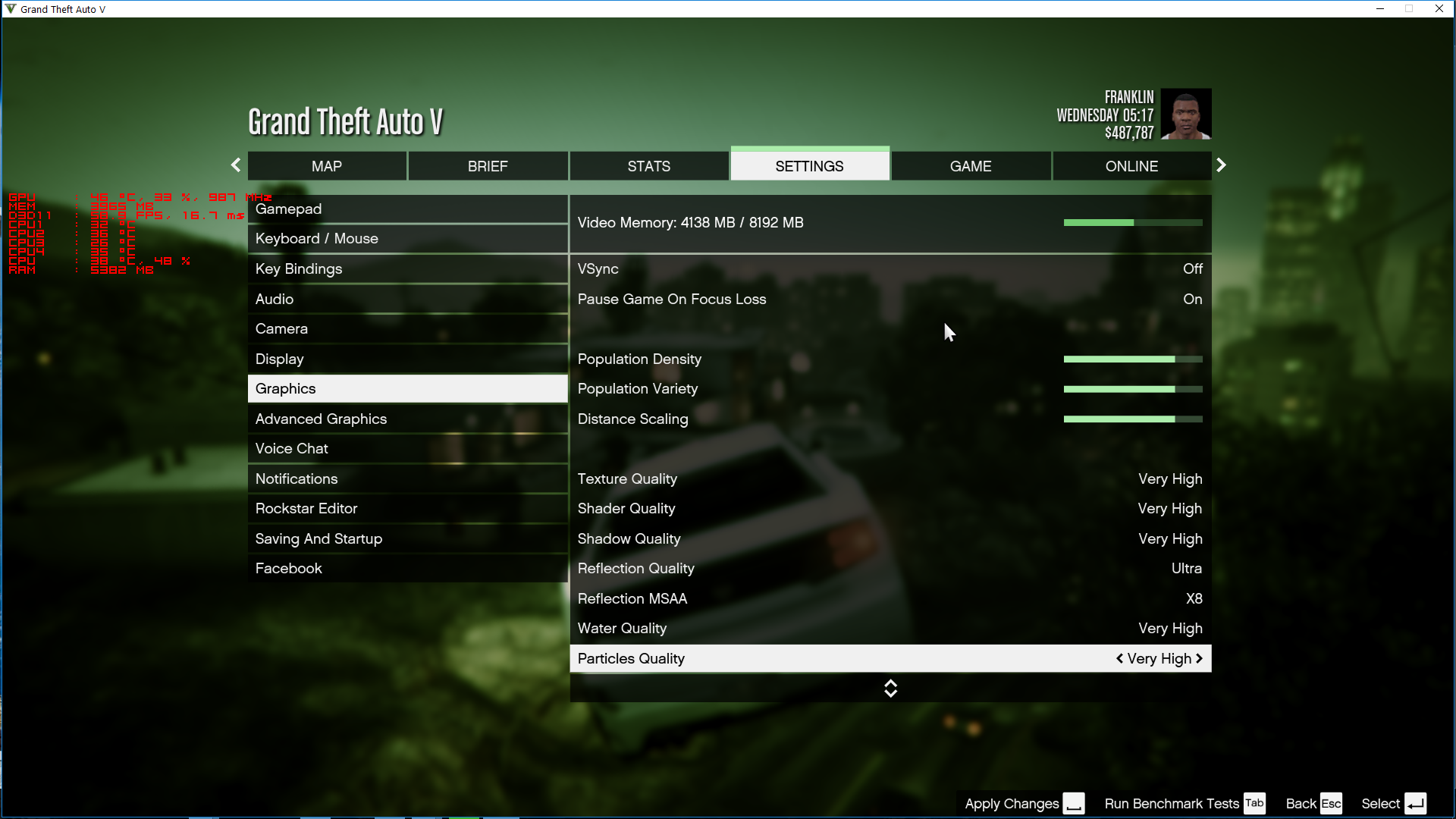Open Display settings category

pos(408,359)
